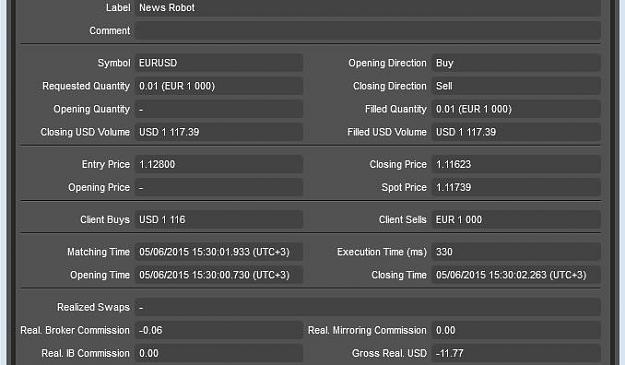Click the Realized Swaps dash field

click(368, 307)
